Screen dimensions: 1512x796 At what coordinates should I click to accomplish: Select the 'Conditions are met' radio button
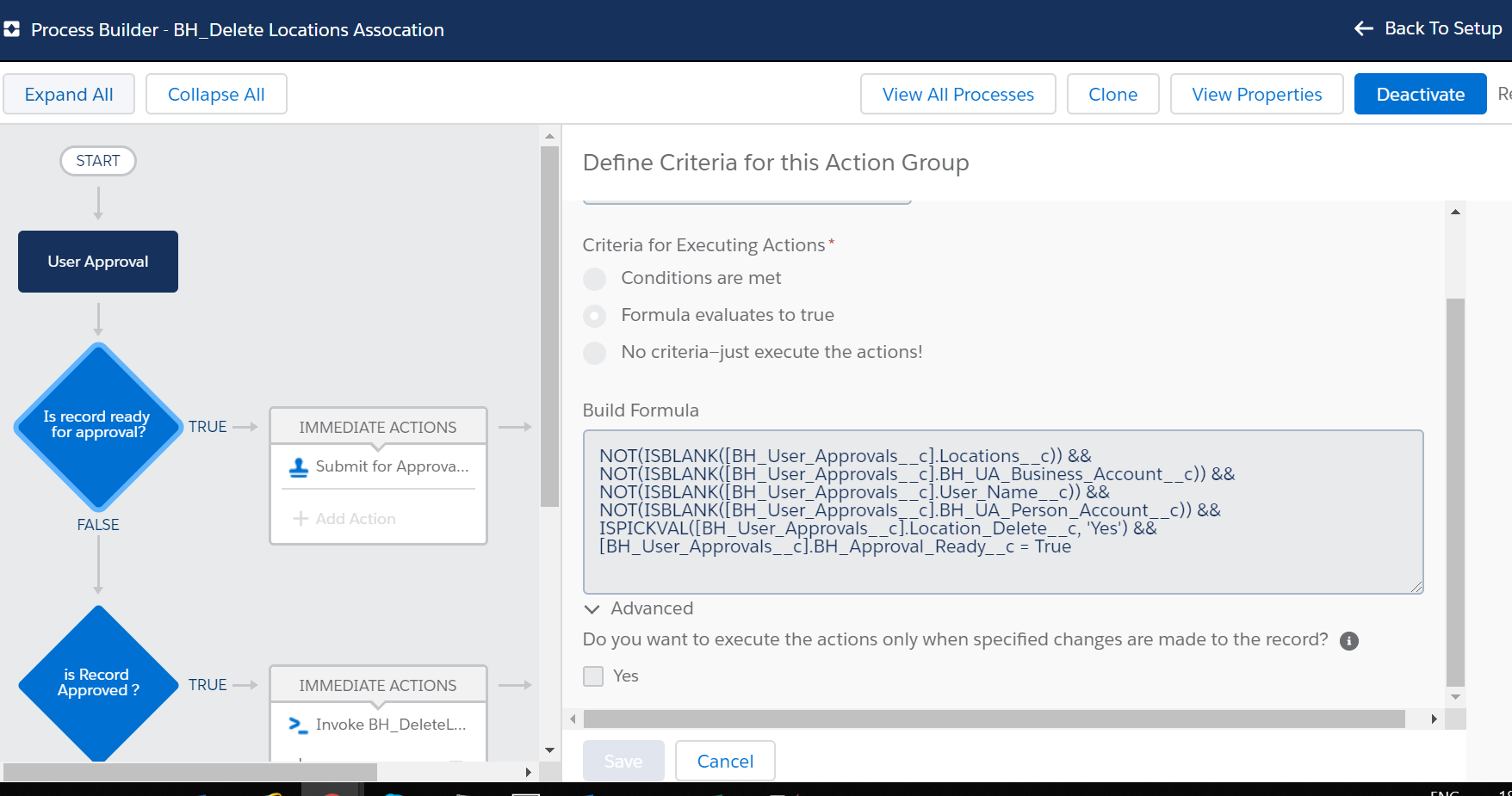[595, 279]
